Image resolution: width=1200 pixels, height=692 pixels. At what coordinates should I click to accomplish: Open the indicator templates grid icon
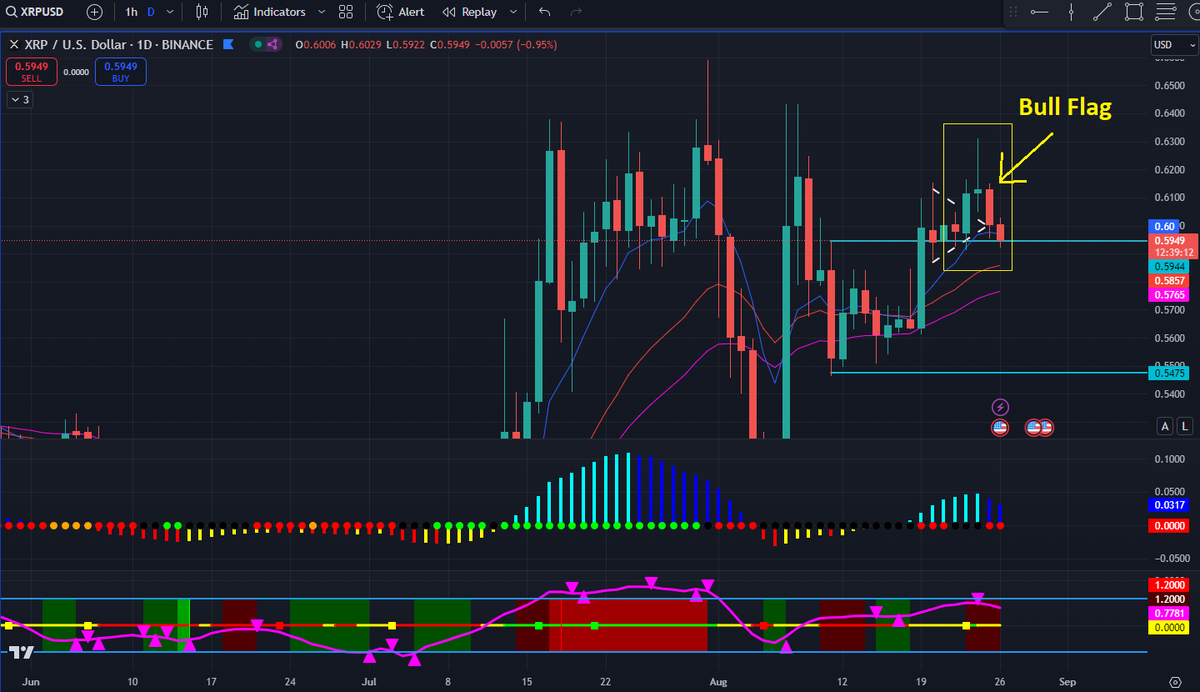point(346,12)
